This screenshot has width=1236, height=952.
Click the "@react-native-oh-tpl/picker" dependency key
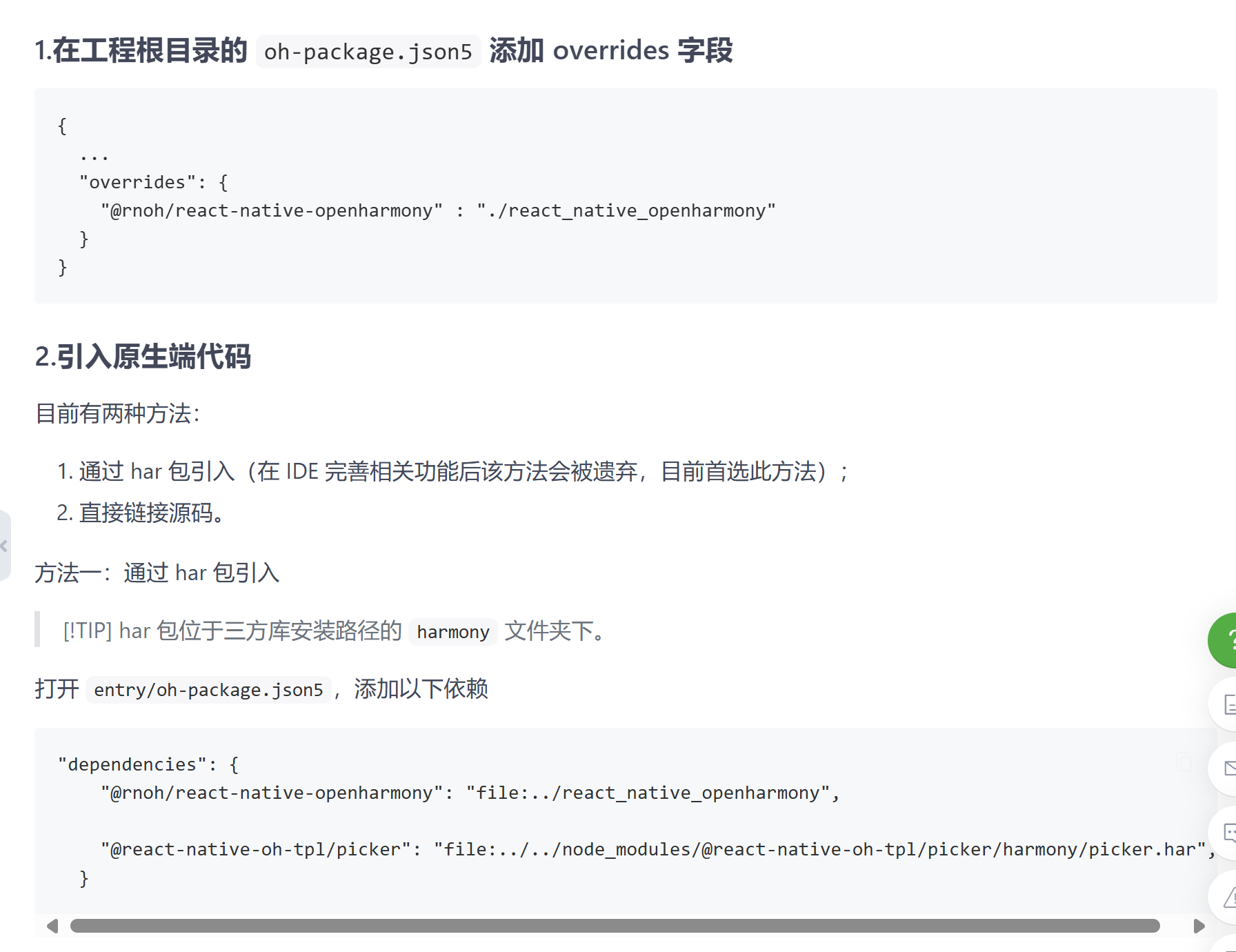point(256,849)
